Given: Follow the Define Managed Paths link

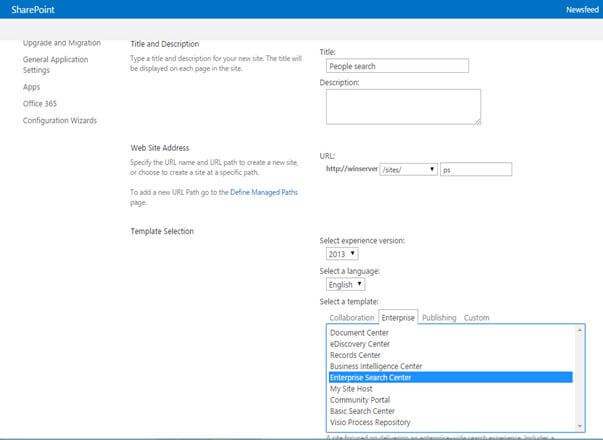Looking at the screenshot, I should [x=264, y=192].
